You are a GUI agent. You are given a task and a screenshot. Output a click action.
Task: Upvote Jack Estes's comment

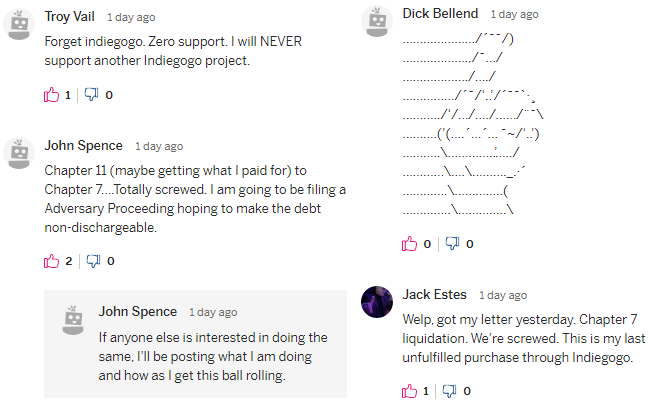pyautogui.click(x=409, y=390)
